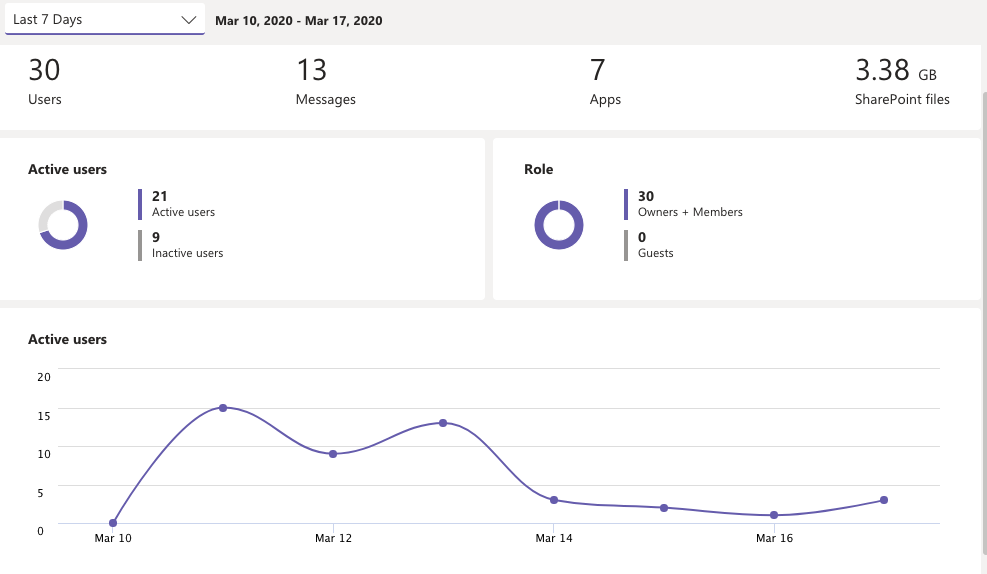Screen dimensions: 987x574
Task: Click the Role donut chart
Action: click(558, 224)
